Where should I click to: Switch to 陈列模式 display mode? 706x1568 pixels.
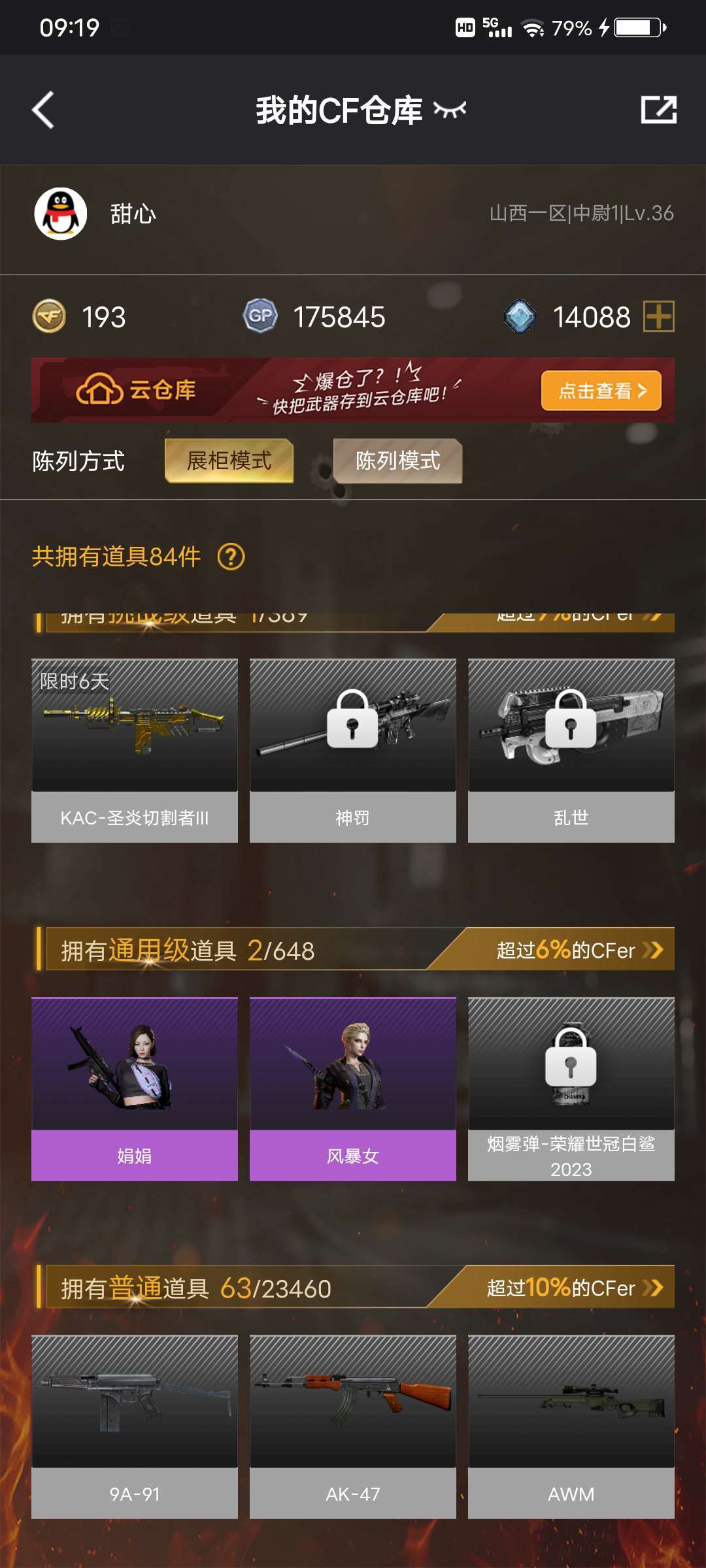click(397, 461)
